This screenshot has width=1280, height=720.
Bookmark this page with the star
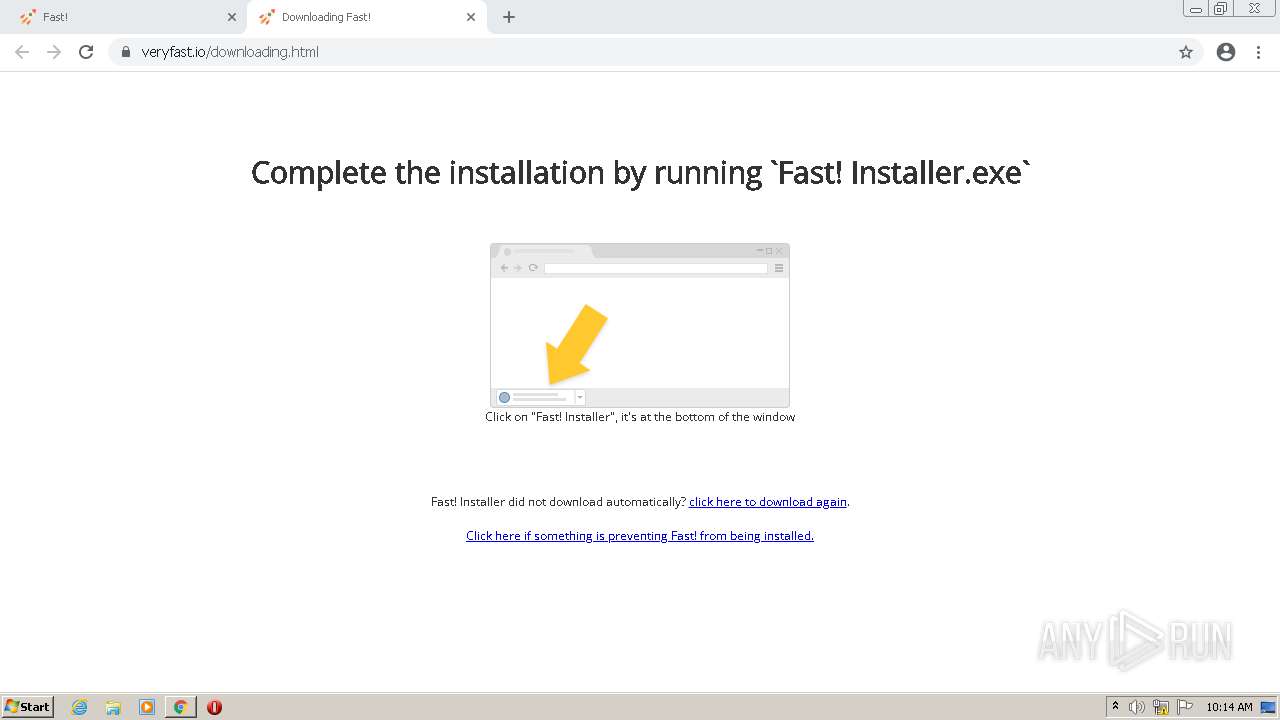click(x=1186, y=52)
